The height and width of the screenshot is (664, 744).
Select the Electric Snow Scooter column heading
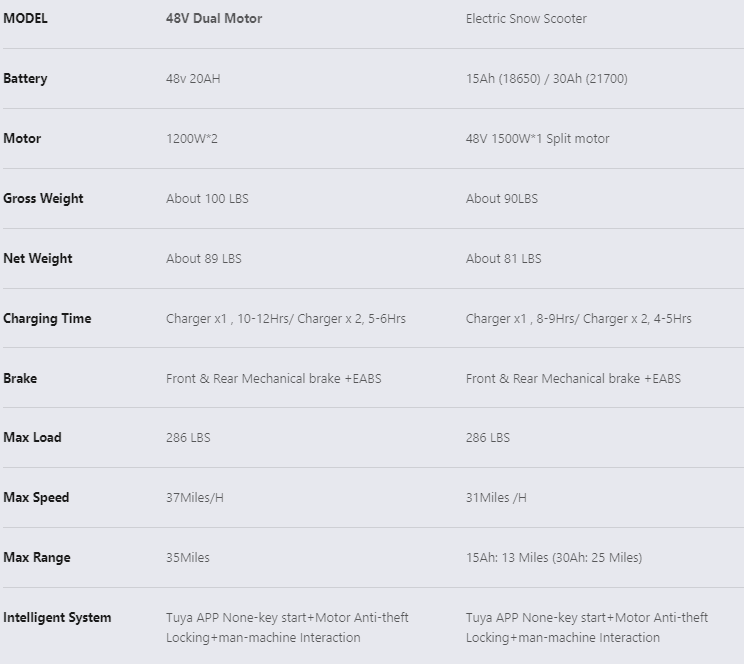point(526,19)
